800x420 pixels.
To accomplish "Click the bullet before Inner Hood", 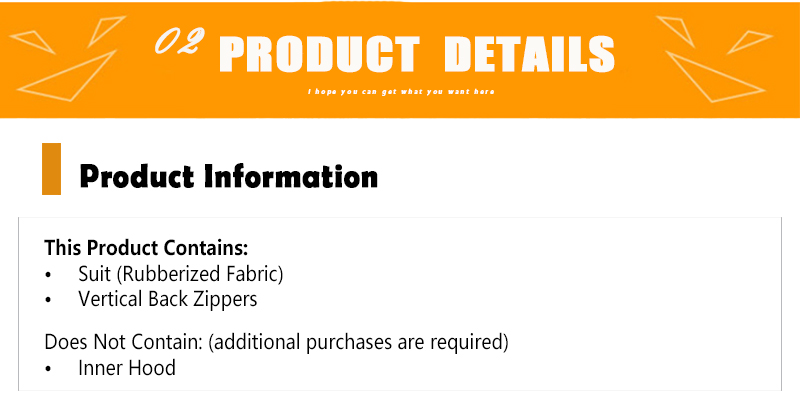I will pos(48,369).
